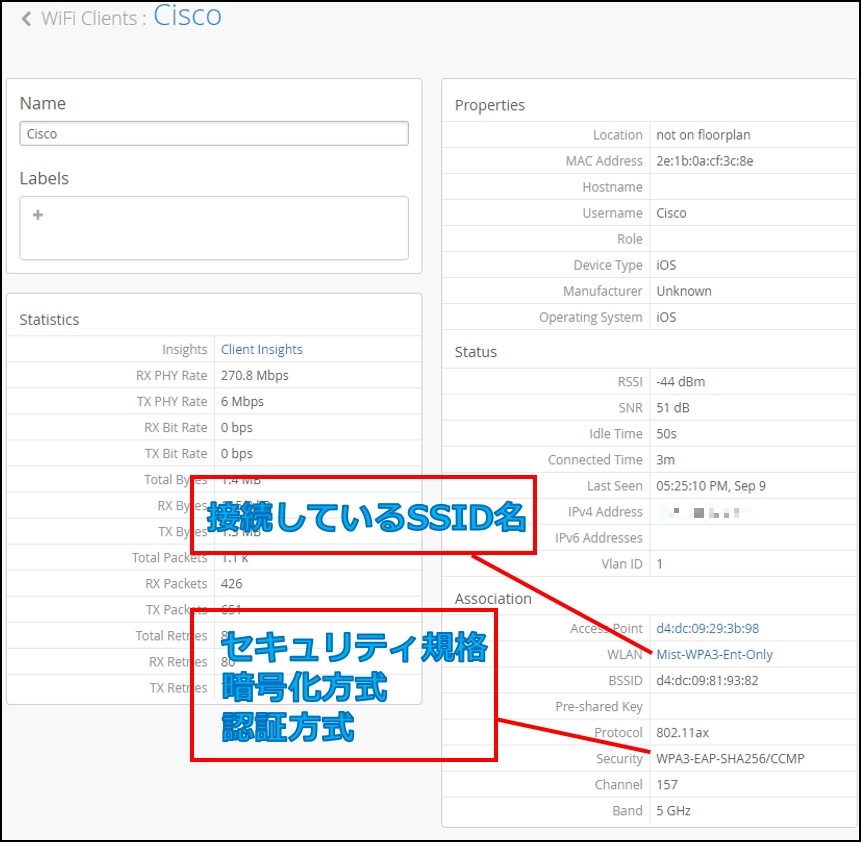Select the Vlan ID value 1
The height and width of the screenshot is (842, 861).
click(x=659, y=564)
